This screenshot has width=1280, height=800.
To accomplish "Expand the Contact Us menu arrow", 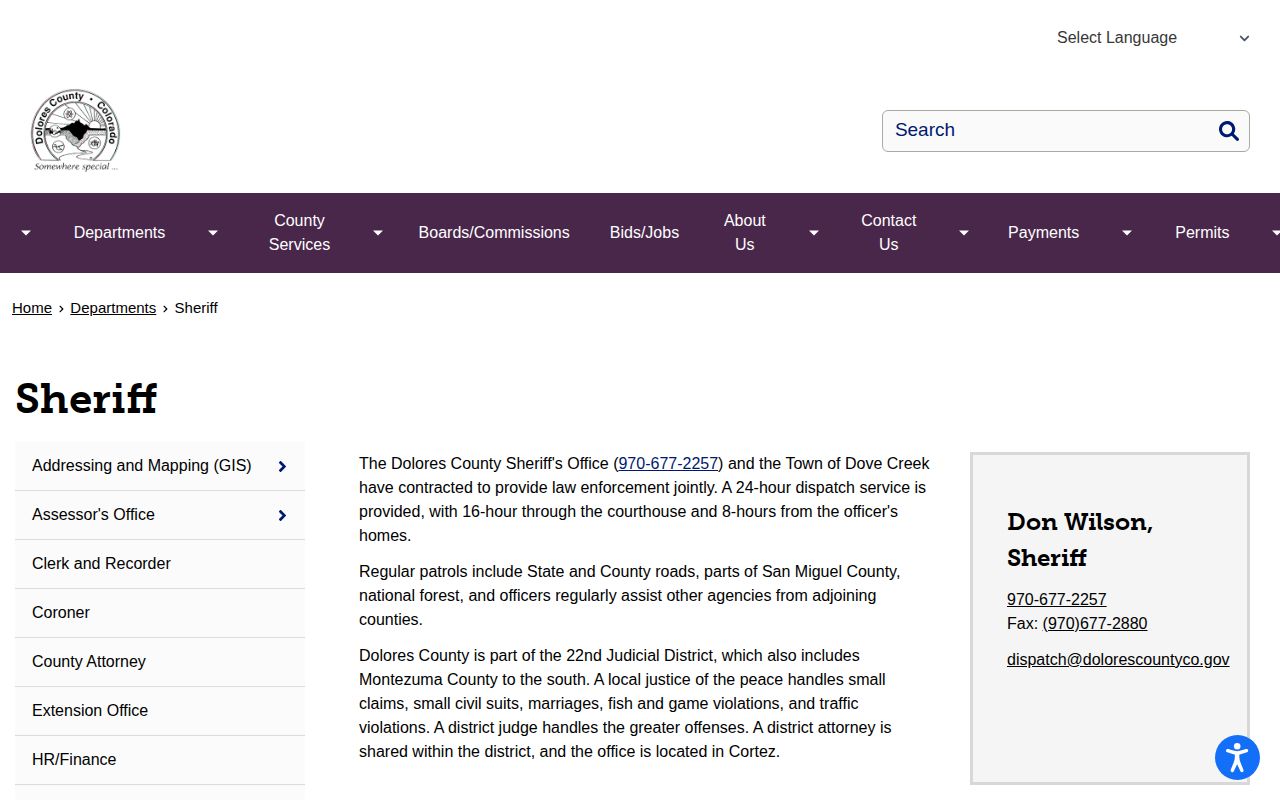I will point(964,233).
